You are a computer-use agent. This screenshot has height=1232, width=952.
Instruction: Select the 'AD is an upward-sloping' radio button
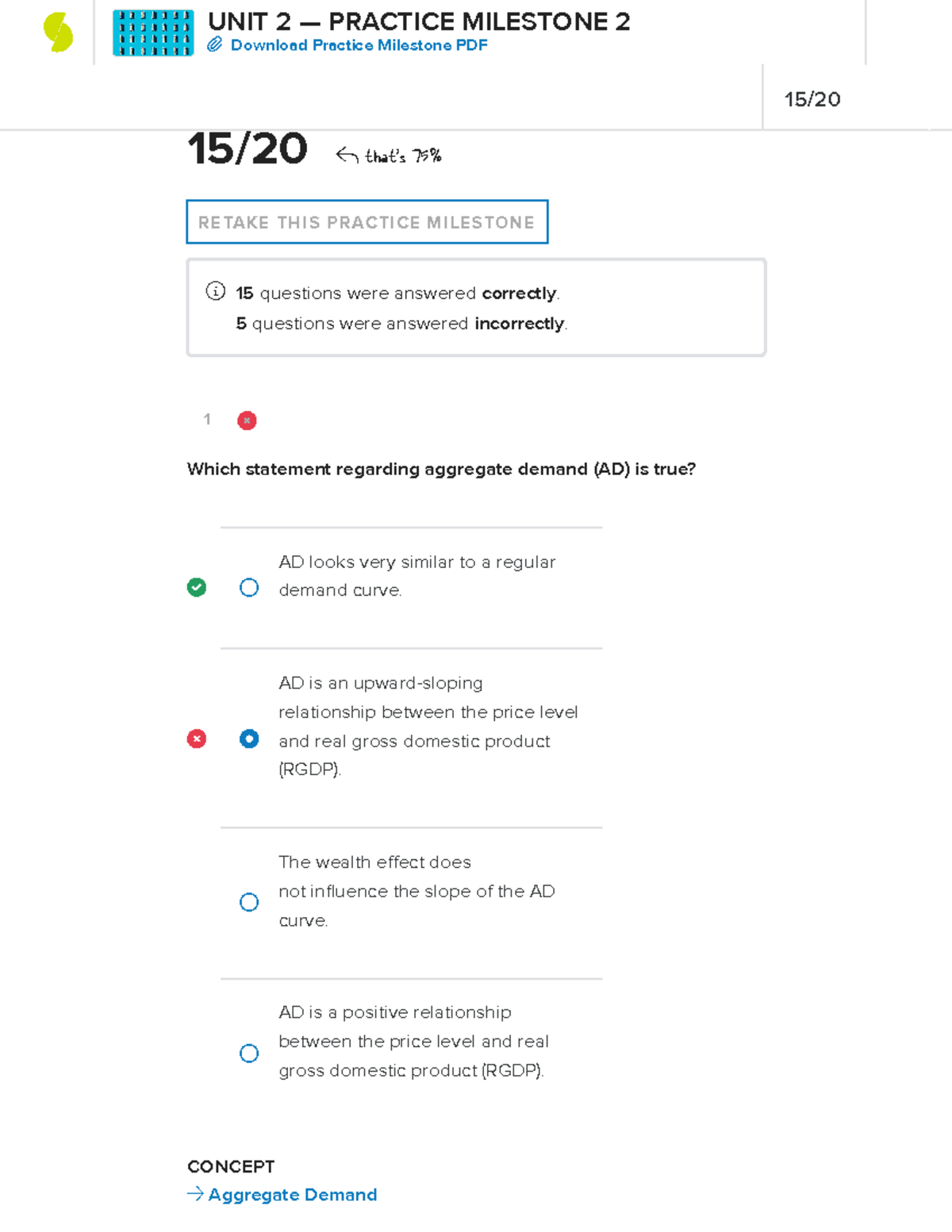(x=249, y=739)
